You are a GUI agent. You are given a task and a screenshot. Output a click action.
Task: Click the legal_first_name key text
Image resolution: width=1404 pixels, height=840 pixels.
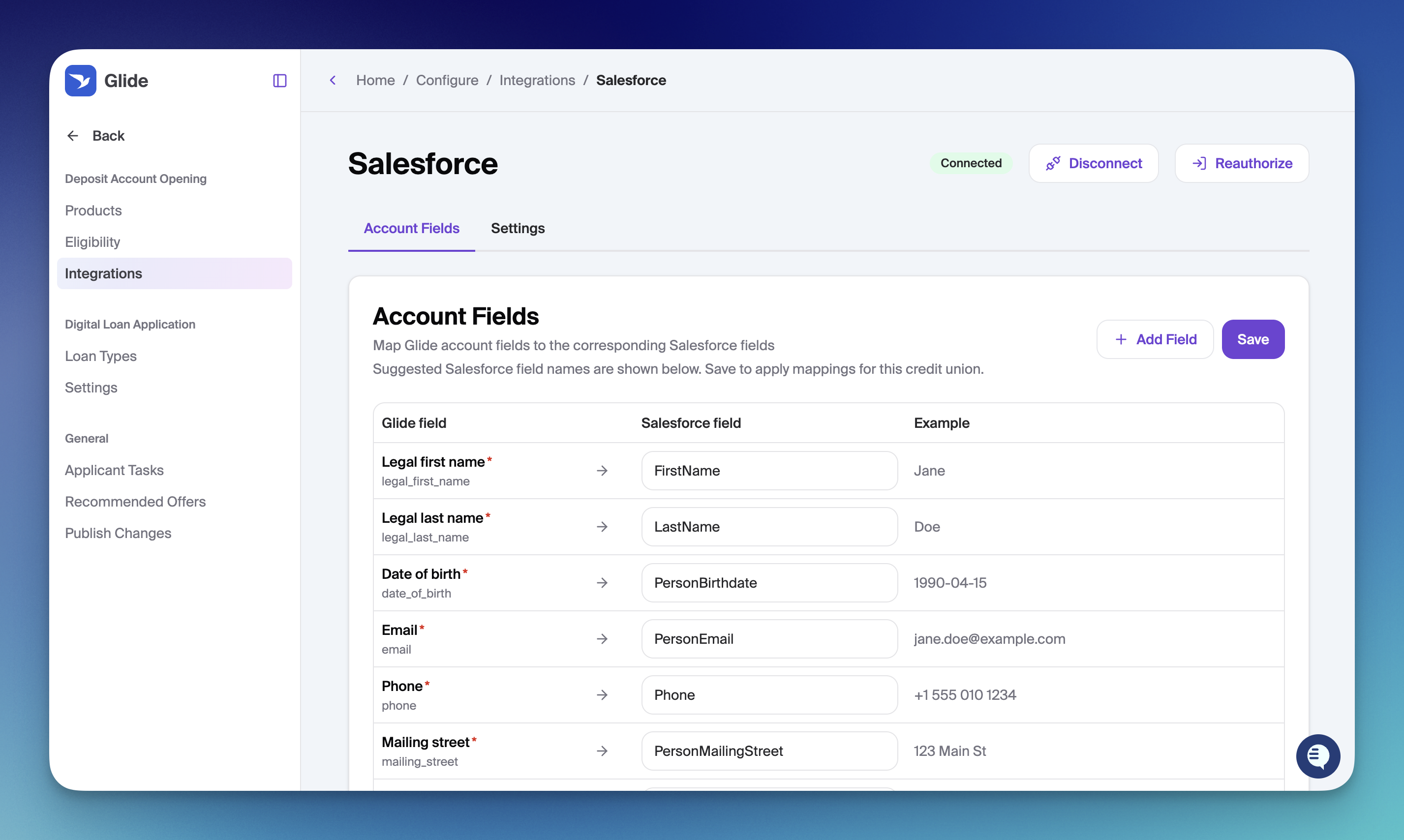(426, 481)
